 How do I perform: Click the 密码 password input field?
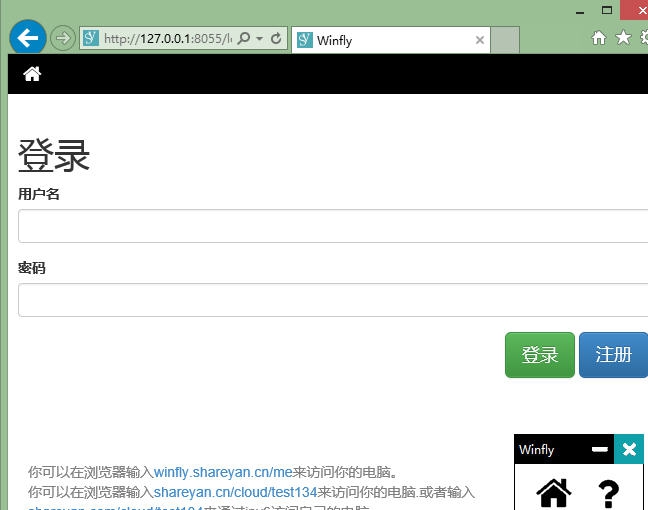(333, 300)
